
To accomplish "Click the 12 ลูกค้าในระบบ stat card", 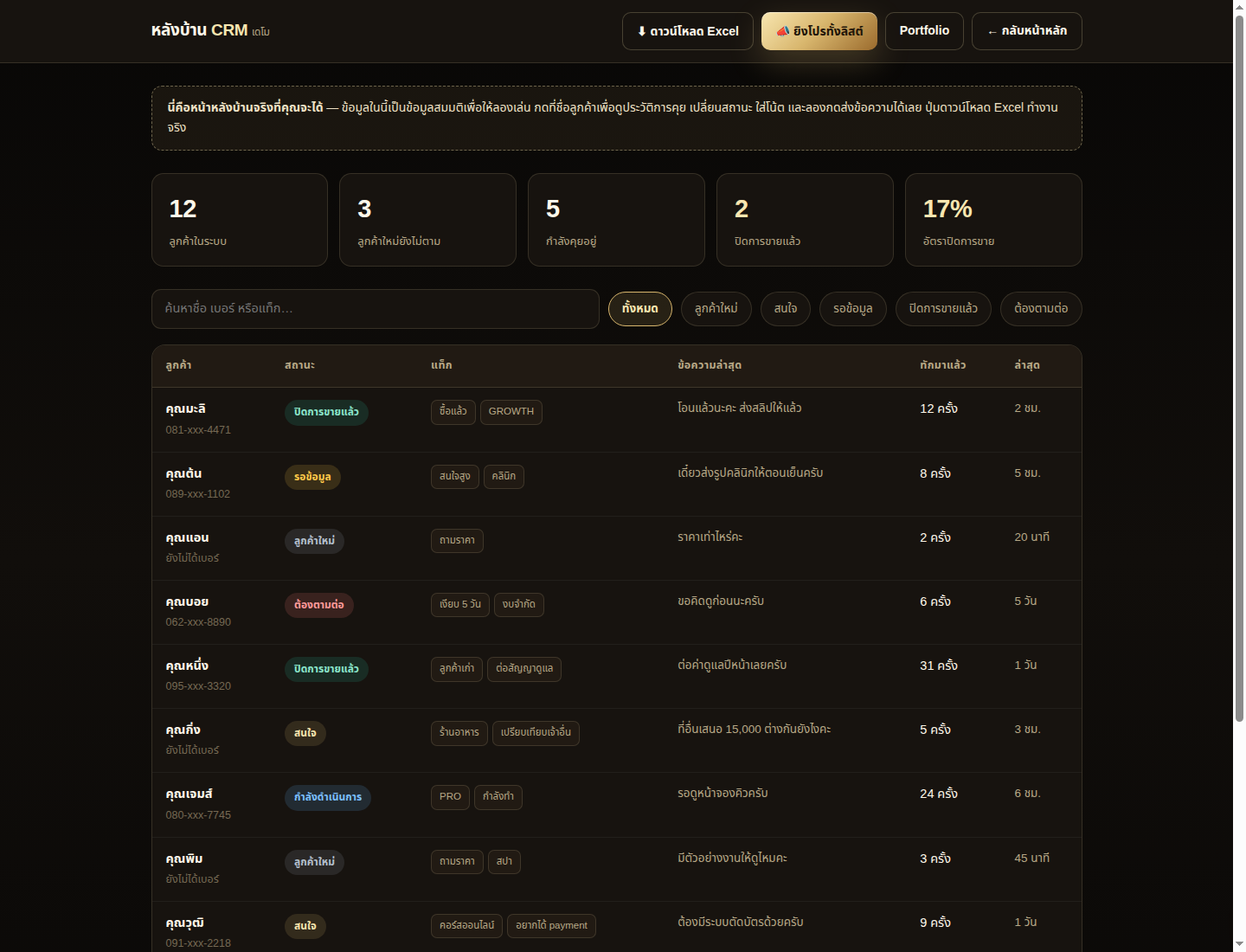I will 240,220.
